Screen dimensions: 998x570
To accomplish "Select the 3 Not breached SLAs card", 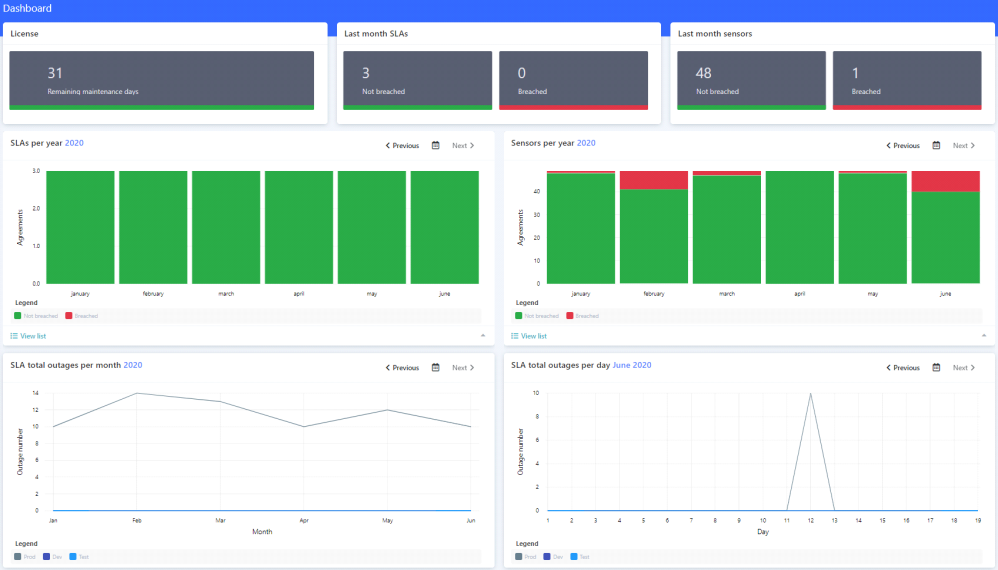I will [418, 80].
